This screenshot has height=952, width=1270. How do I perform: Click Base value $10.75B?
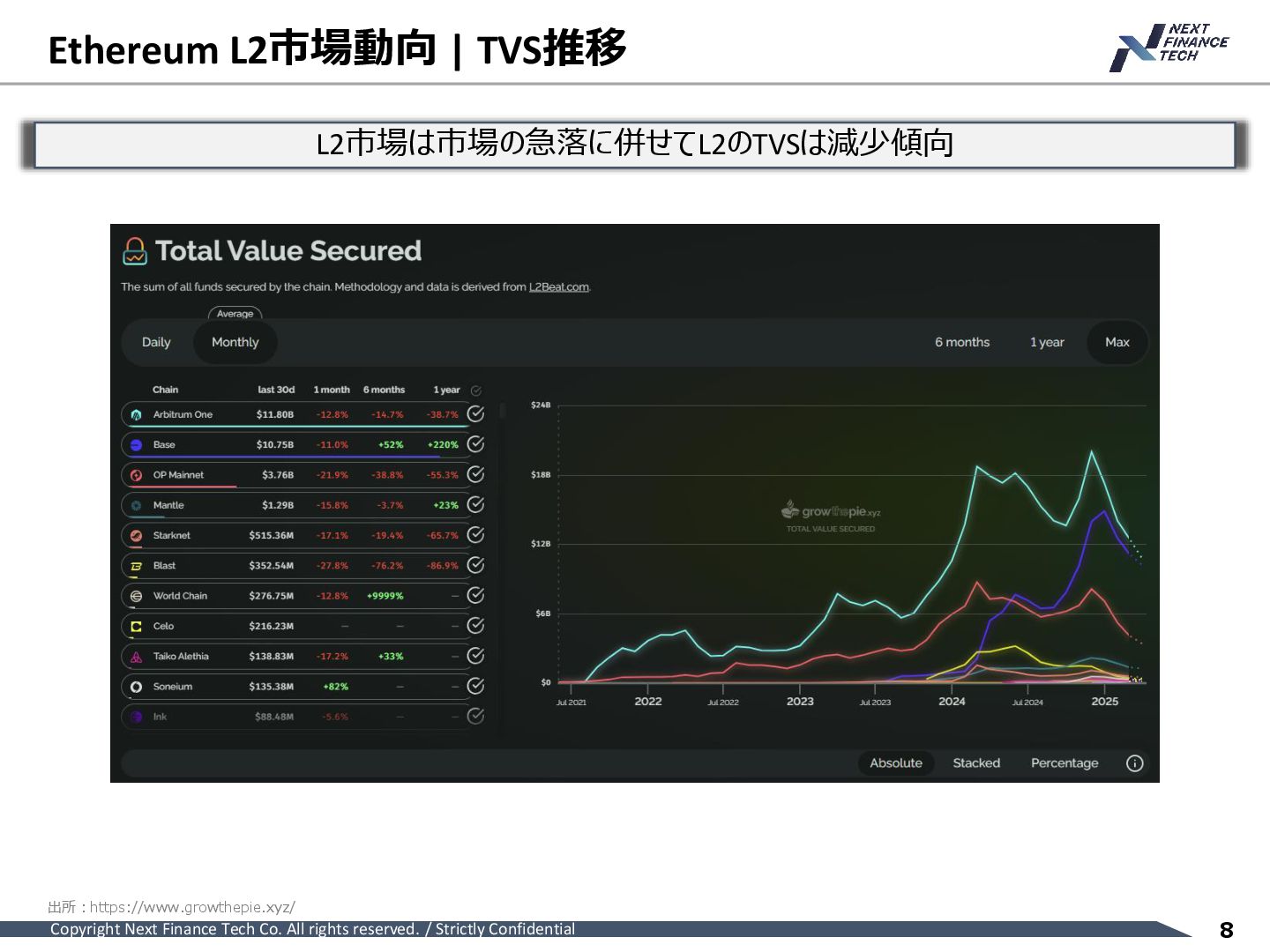pyautogui.click(x=275, y=445)
